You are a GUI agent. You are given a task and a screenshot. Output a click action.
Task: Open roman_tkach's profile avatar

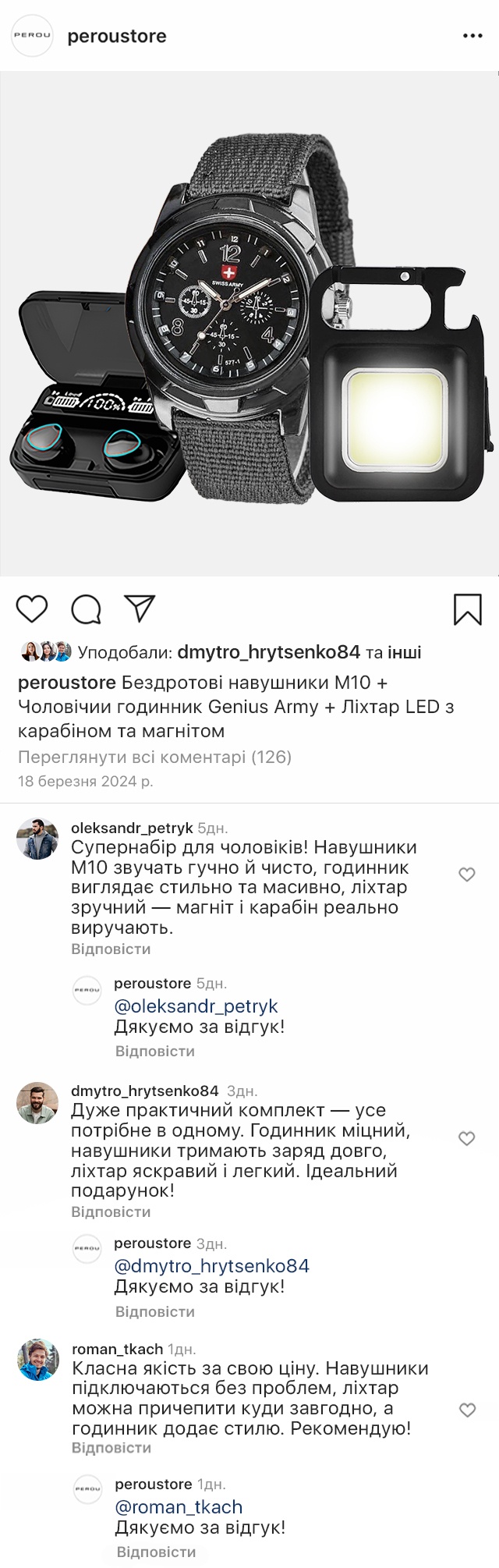(38, 1360)
